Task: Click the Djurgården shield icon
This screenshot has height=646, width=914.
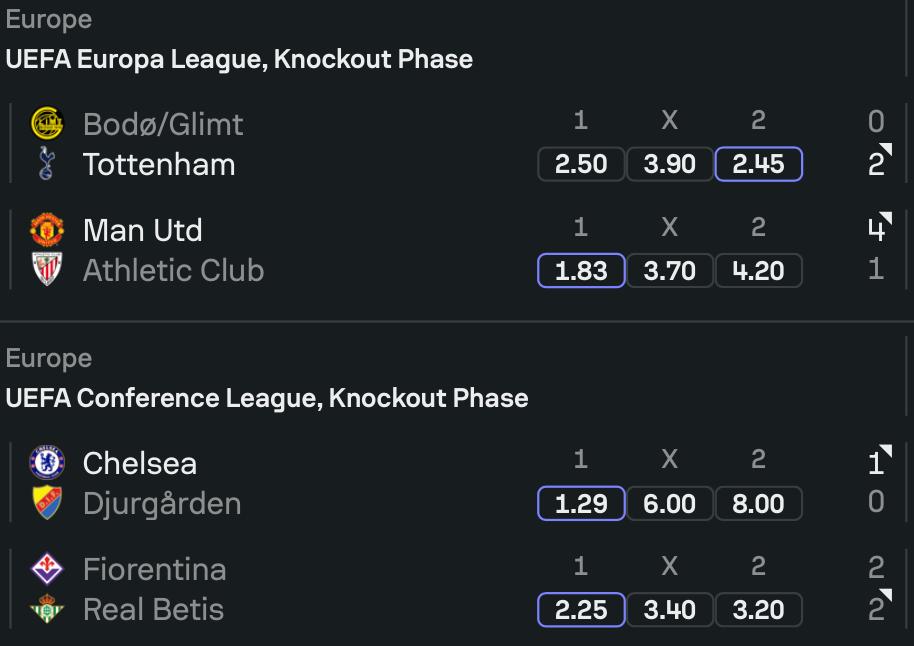Action: (47, 503)
